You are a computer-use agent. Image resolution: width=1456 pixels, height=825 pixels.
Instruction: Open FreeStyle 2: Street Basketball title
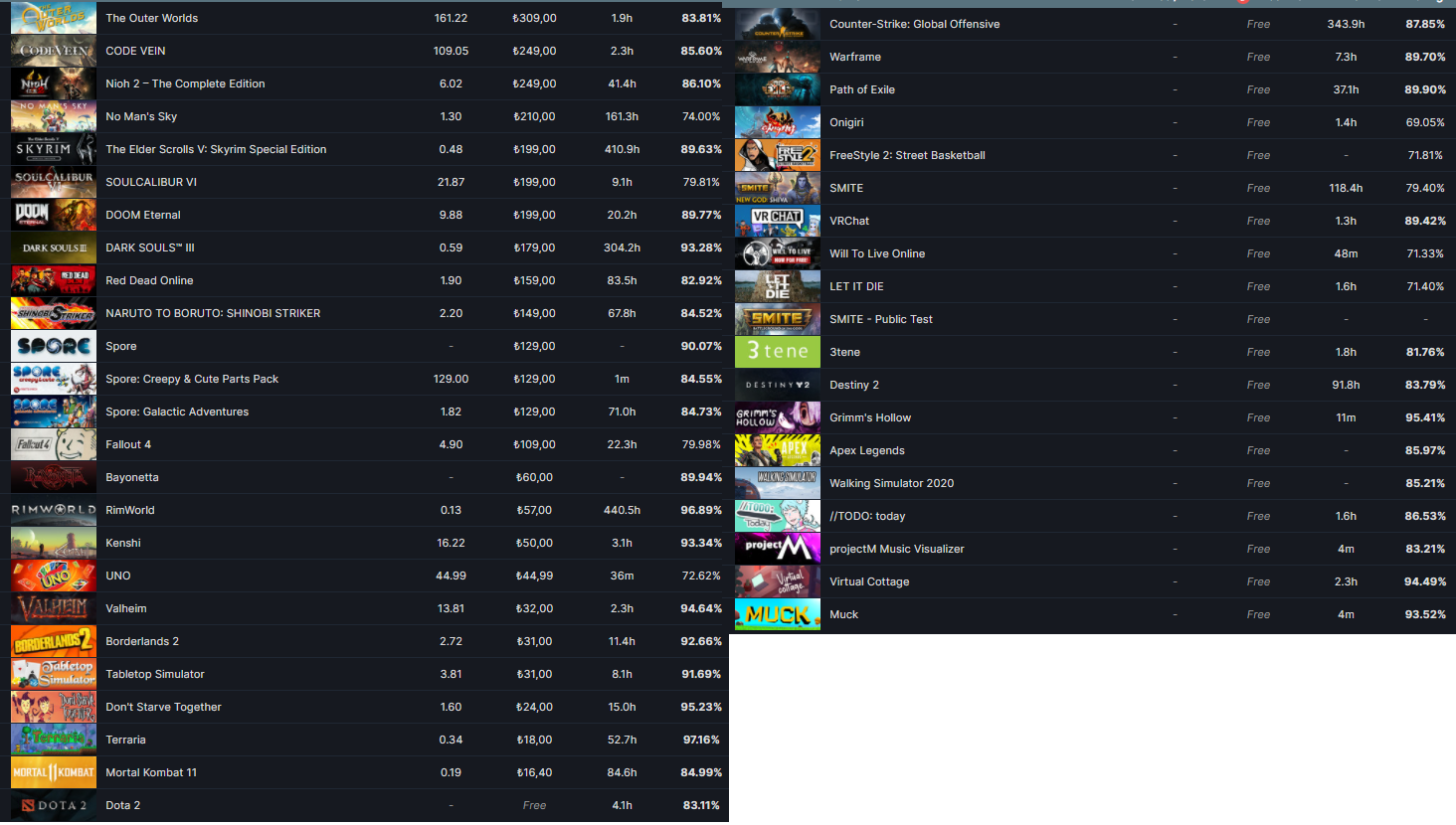pyautogui.click(x=907, y=155)
